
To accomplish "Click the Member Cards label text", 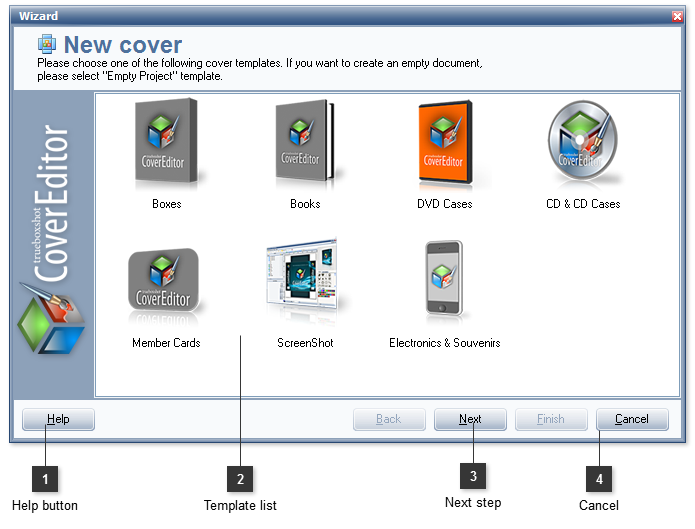I will click(x=166, y=343).
